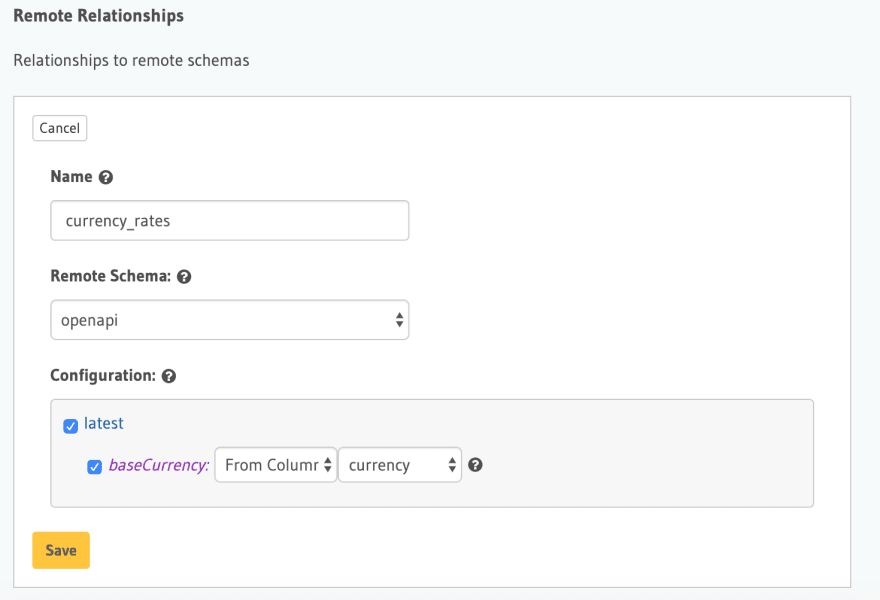This screenshot has width=880, height=600.
Task: Uncheck the baseCurrency checkbox
Action: (94, 466)
